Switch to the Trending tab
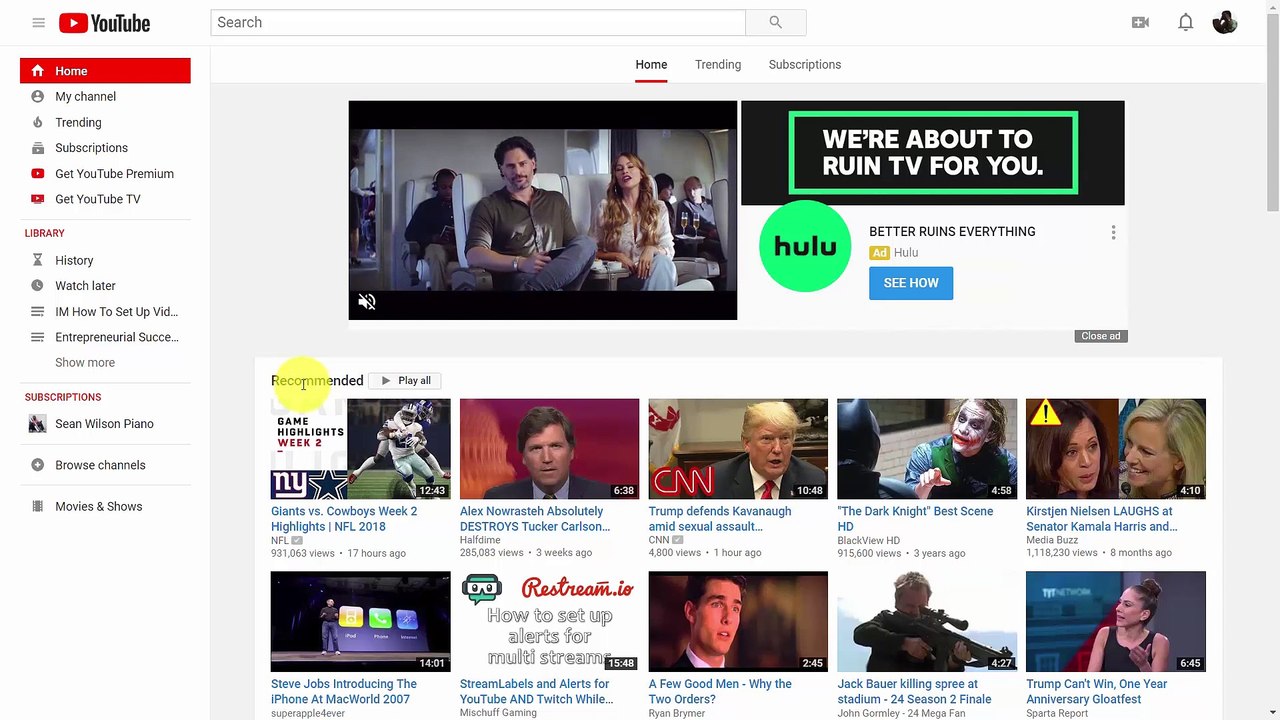Image resolution: width=1280 pixels, height=720 pixels. click(x=718, y=64)
